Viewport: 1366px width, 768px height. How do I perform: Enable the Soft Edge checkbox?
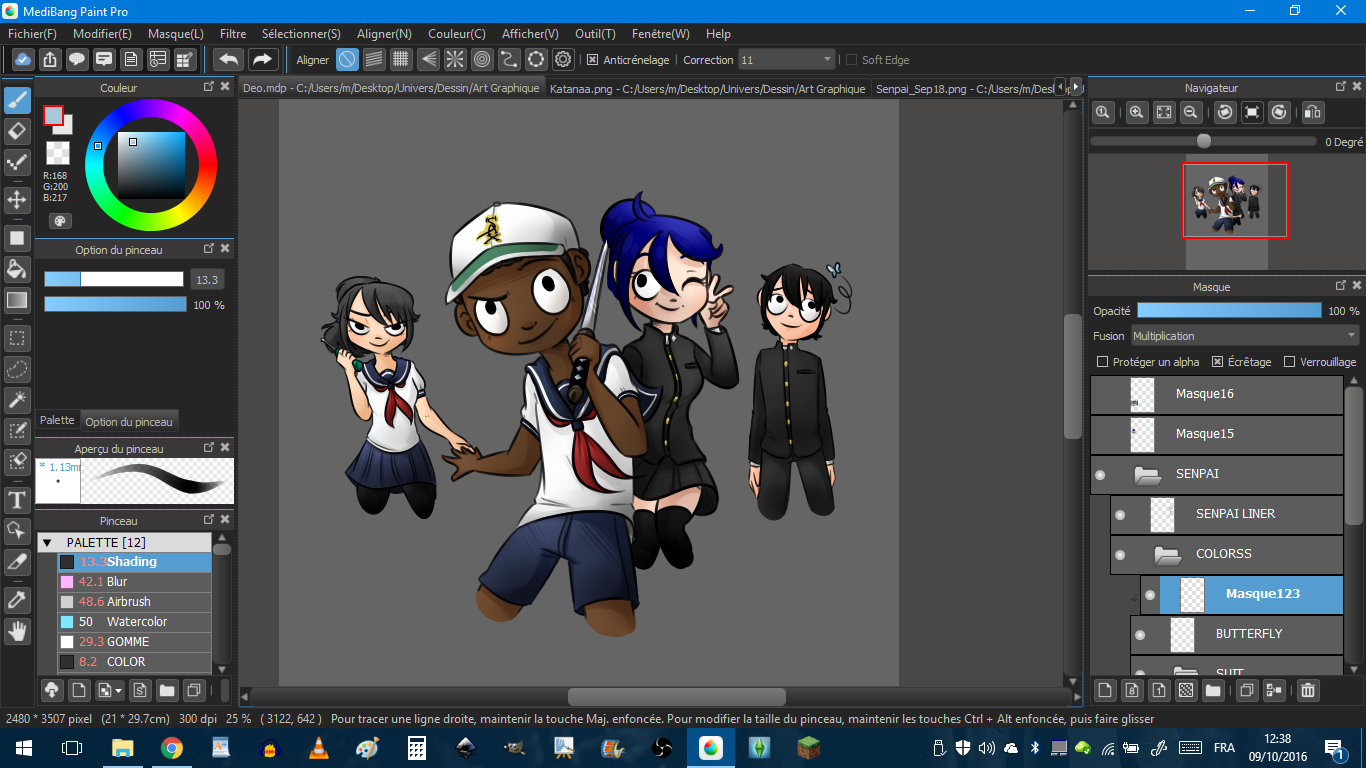pyautogui.click(x=851, y=60)
